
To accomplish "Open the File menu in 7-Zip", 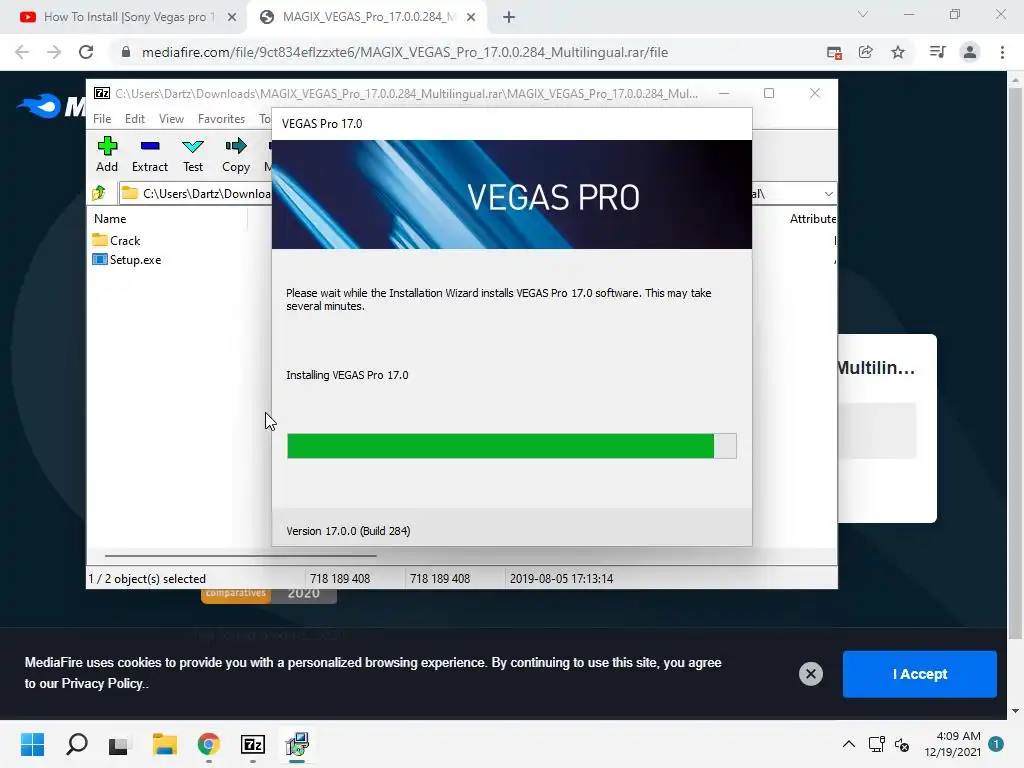I will [102, 119].
